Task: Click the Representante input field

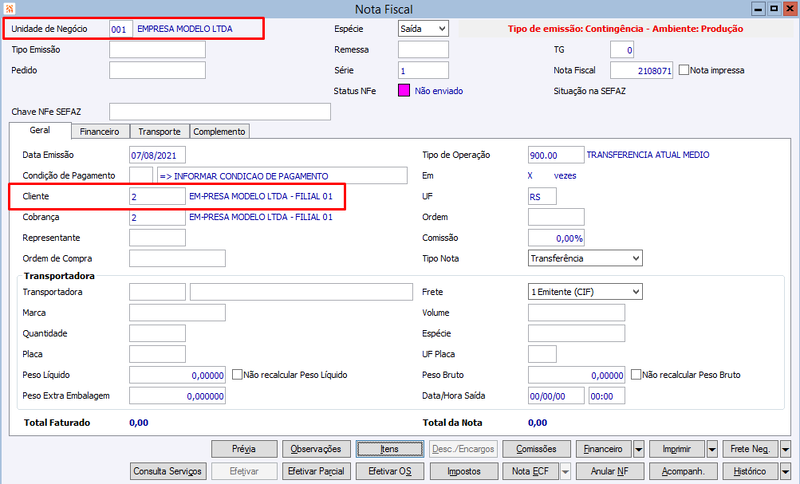Action: 157,238
